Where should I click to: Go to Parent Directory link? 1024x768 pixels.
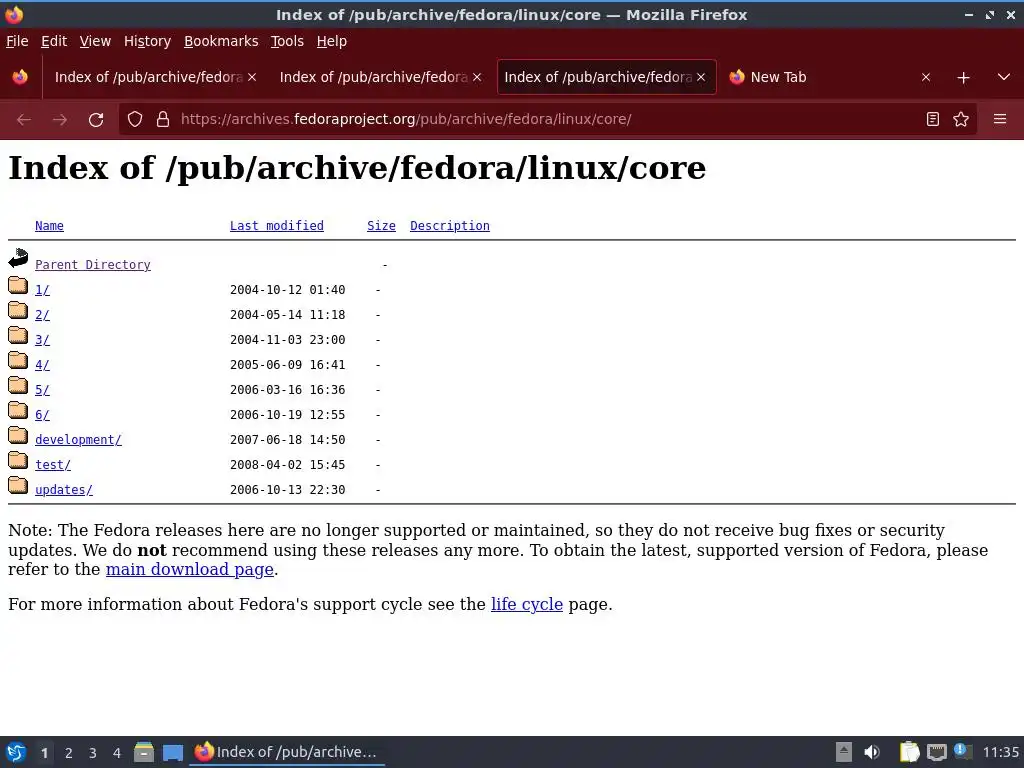(x=93, y=264)
